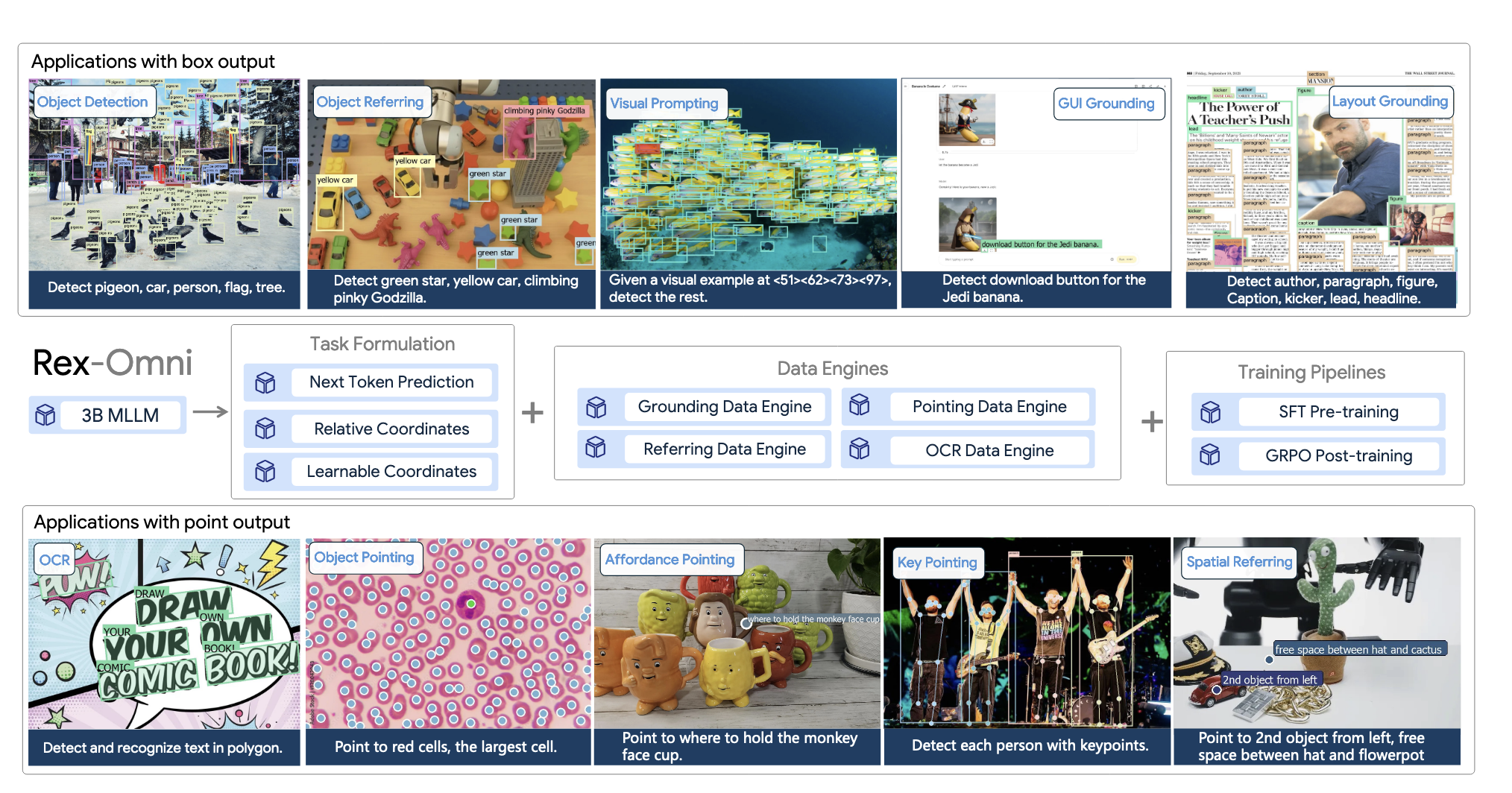The image size is (1512, 793).
Task: Click the cube icon next to Next Token Prediction
Action: coord(265,382)
